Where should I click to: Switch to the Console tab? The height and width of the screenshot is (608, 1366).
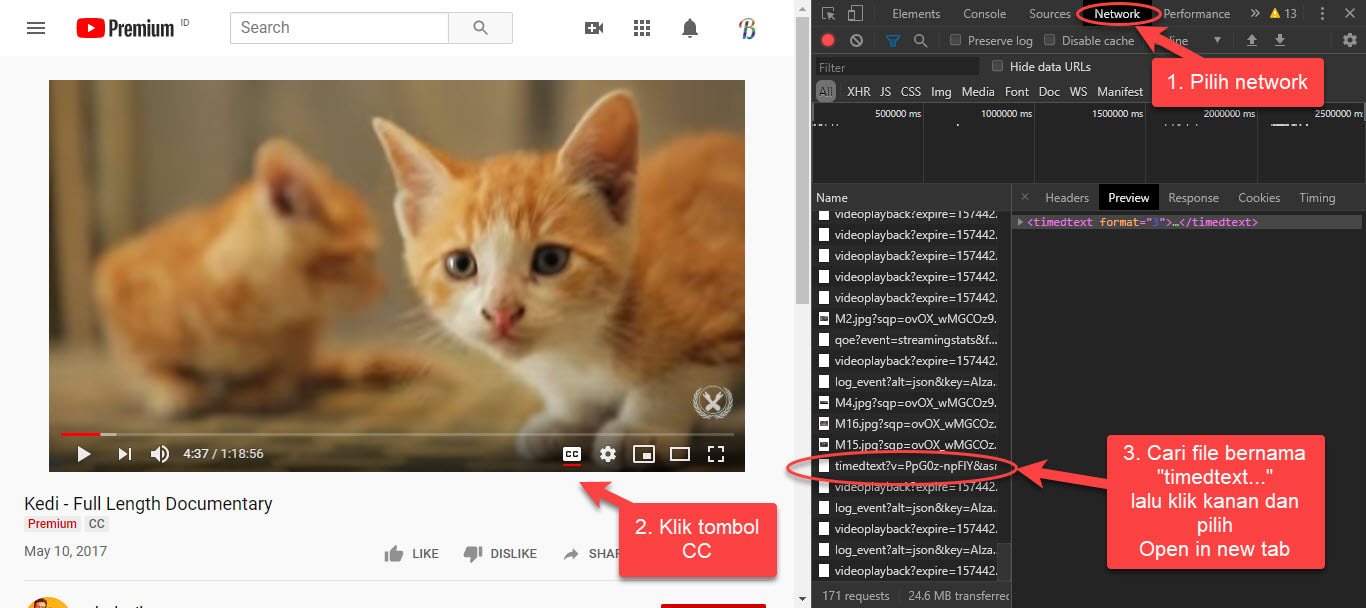click(x=985, y=14)
